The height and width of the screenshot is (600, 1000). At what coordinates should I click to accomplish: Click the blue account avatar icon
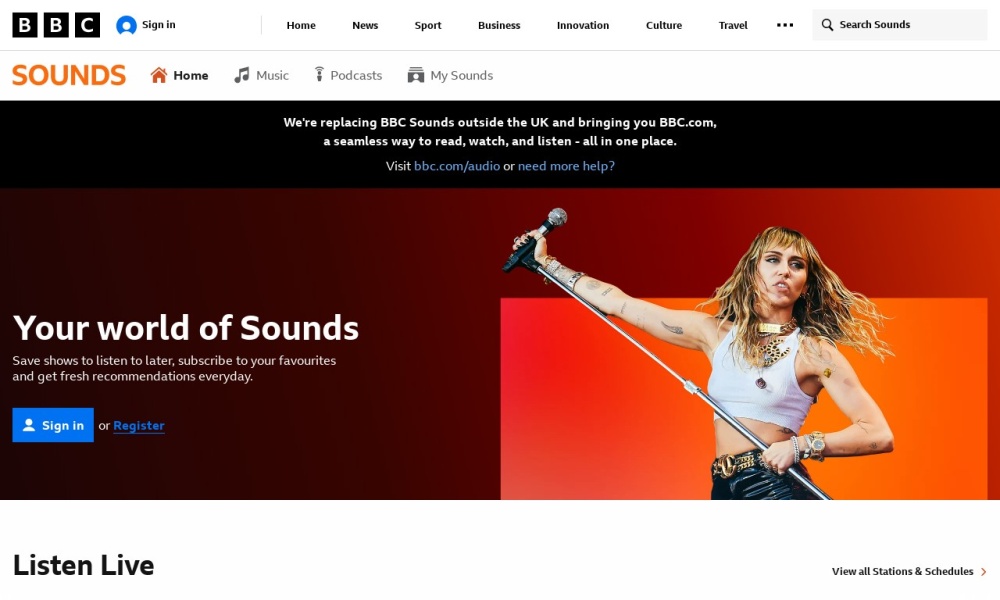pyautogui.click(x=126, y=25)
